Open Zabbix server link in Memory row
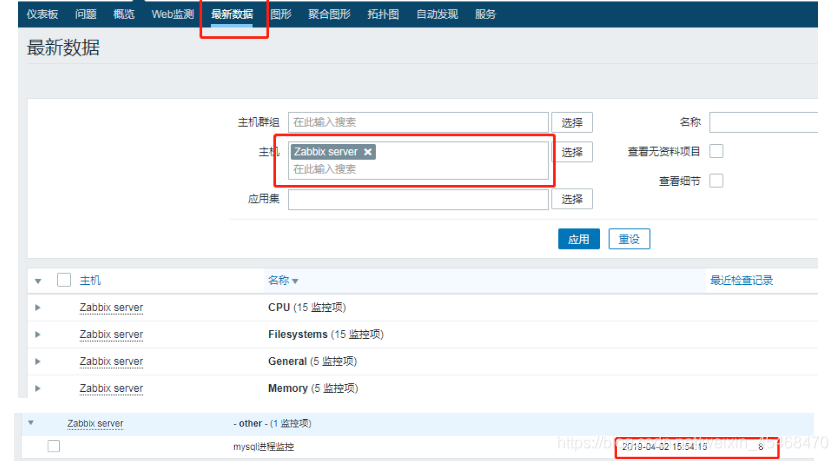Screen dimensions: 838x461 click(x=111, y=388)
